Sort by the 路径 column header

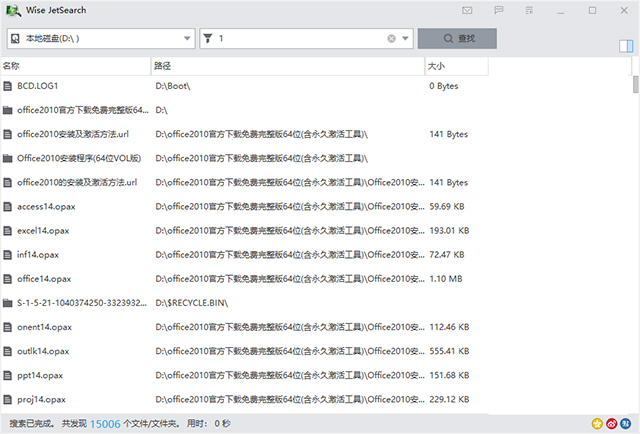tap(288, 66)
